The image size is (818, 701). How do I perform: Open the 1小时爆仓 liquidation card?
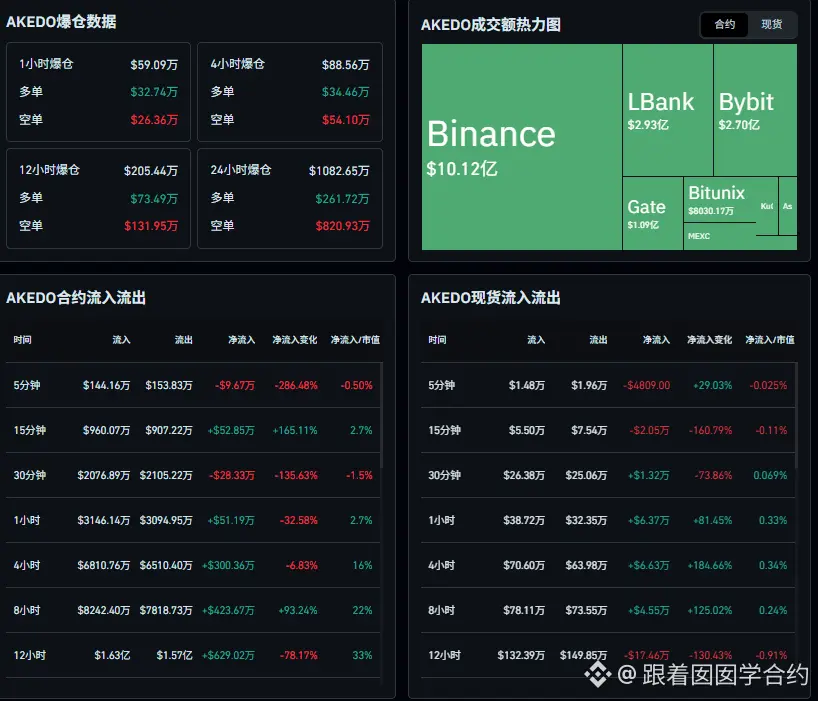(x=98, y=92)
